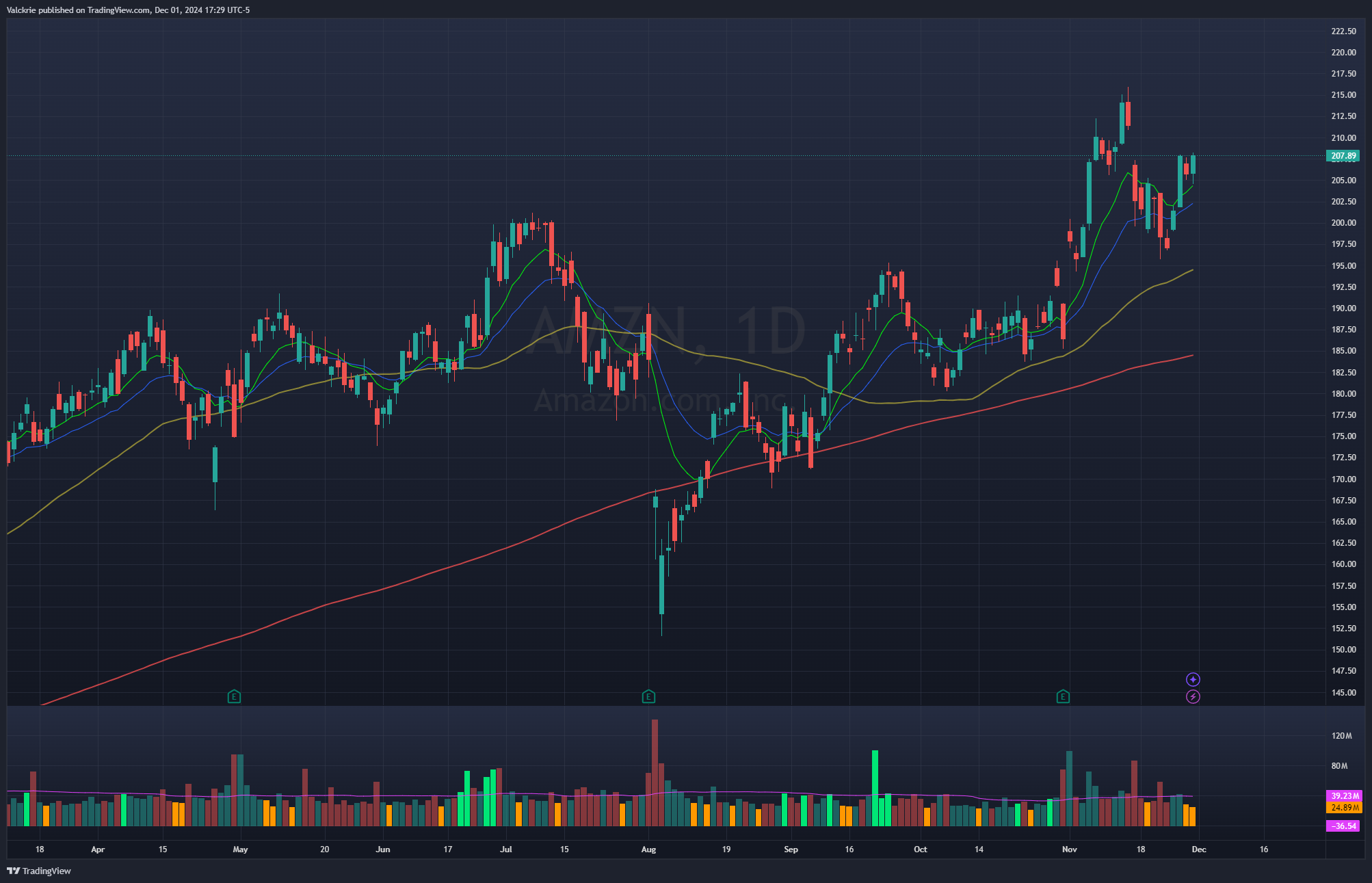Click the purple lightning bolt event icon
Viewport: 1372px width, 883px height.
1193,697
